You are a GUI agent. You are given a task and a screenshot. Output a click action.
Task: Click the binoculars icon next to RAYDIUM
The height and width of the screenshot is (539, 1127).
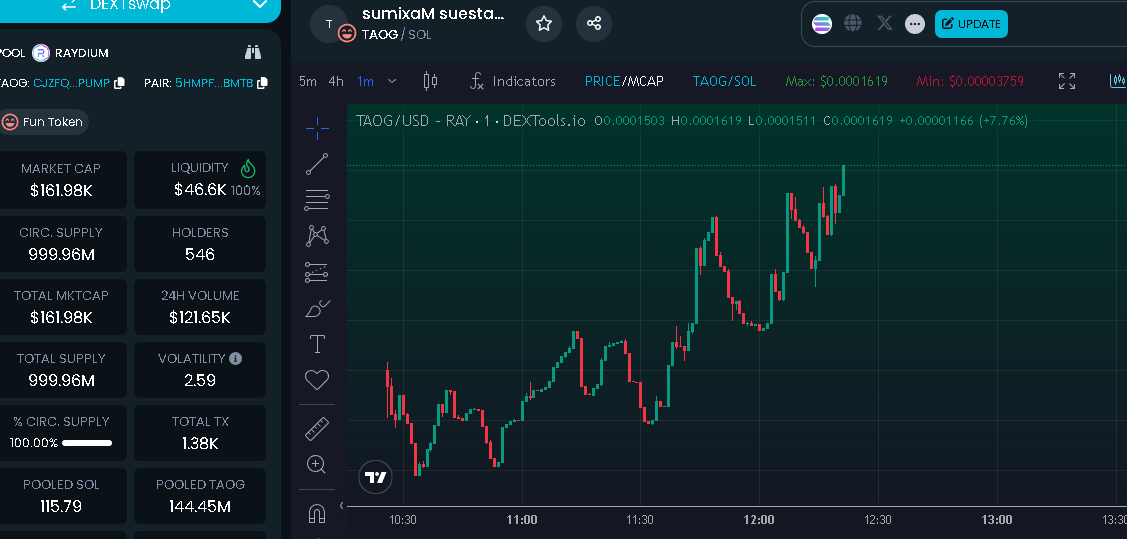(252, 52)
